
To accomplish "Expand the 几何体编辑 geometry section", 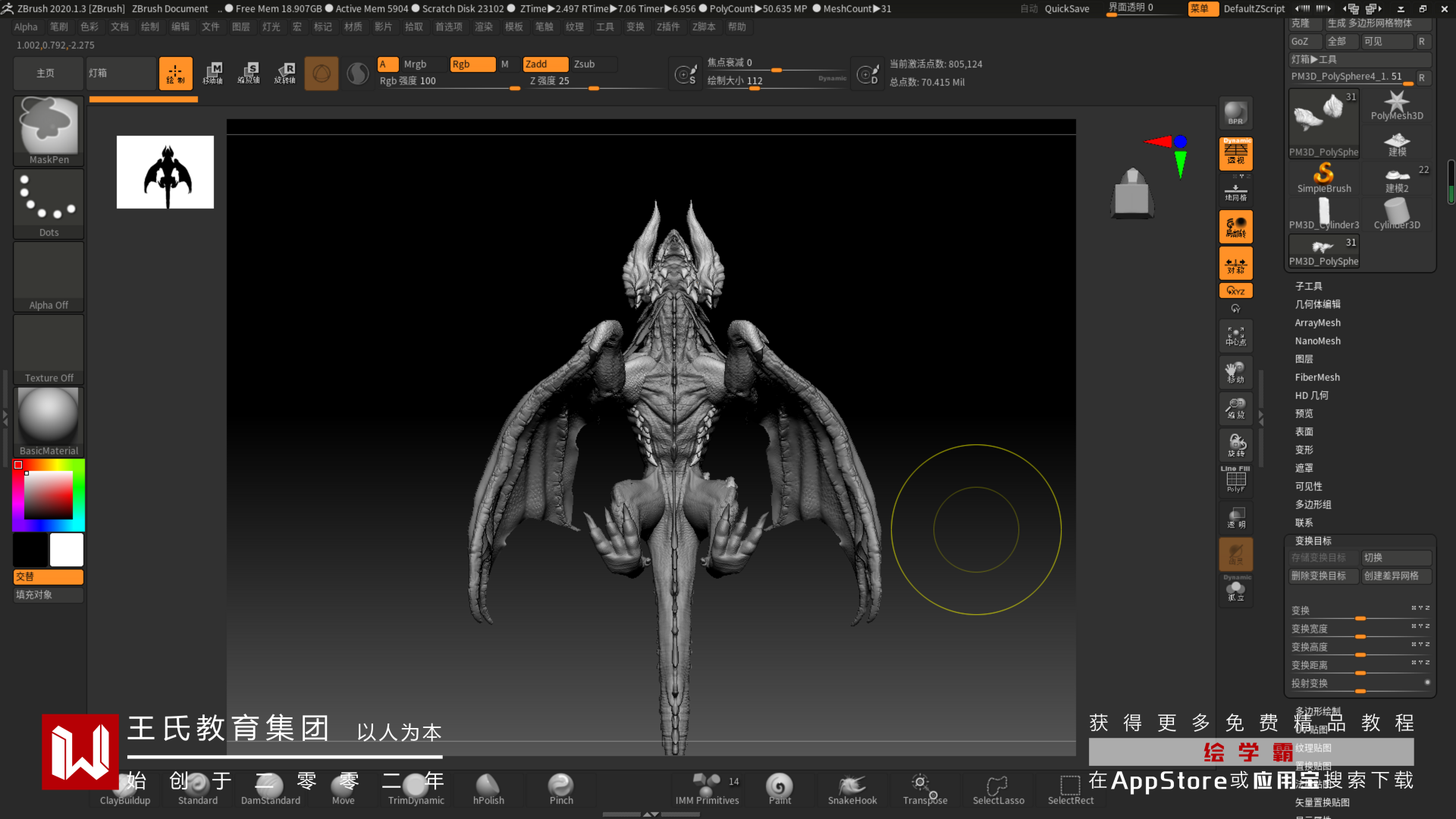I will (x=1317, y=304).
